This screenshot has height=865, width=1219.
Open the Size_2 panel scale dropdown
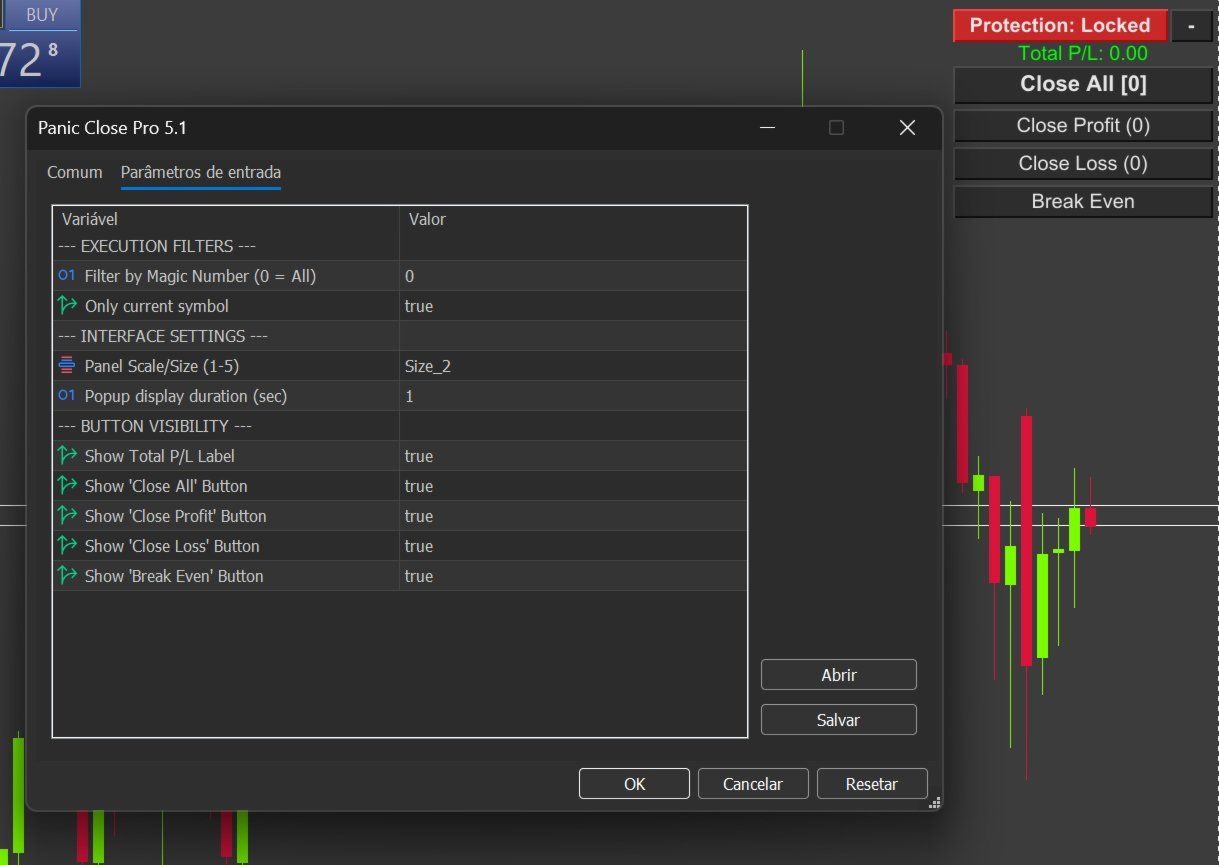click(x=573, y=366)
